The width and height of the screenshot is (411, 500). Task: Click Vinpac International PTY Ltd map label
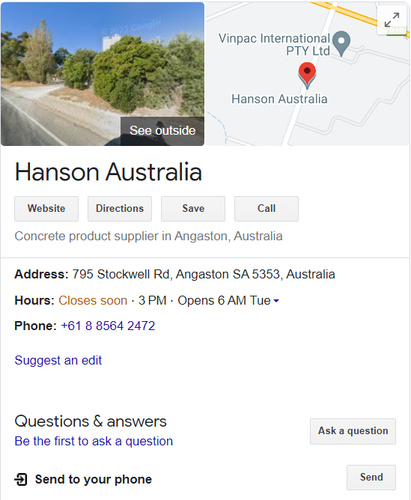pyautogui.click(x=274, y=44)
